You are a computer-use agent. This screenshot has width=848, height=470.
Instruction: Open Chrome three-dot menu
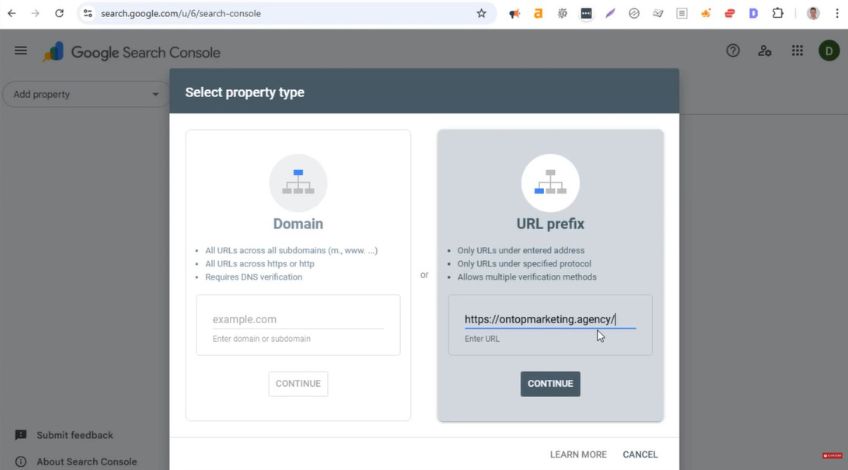pyautogui.click(x=837, y=14)
